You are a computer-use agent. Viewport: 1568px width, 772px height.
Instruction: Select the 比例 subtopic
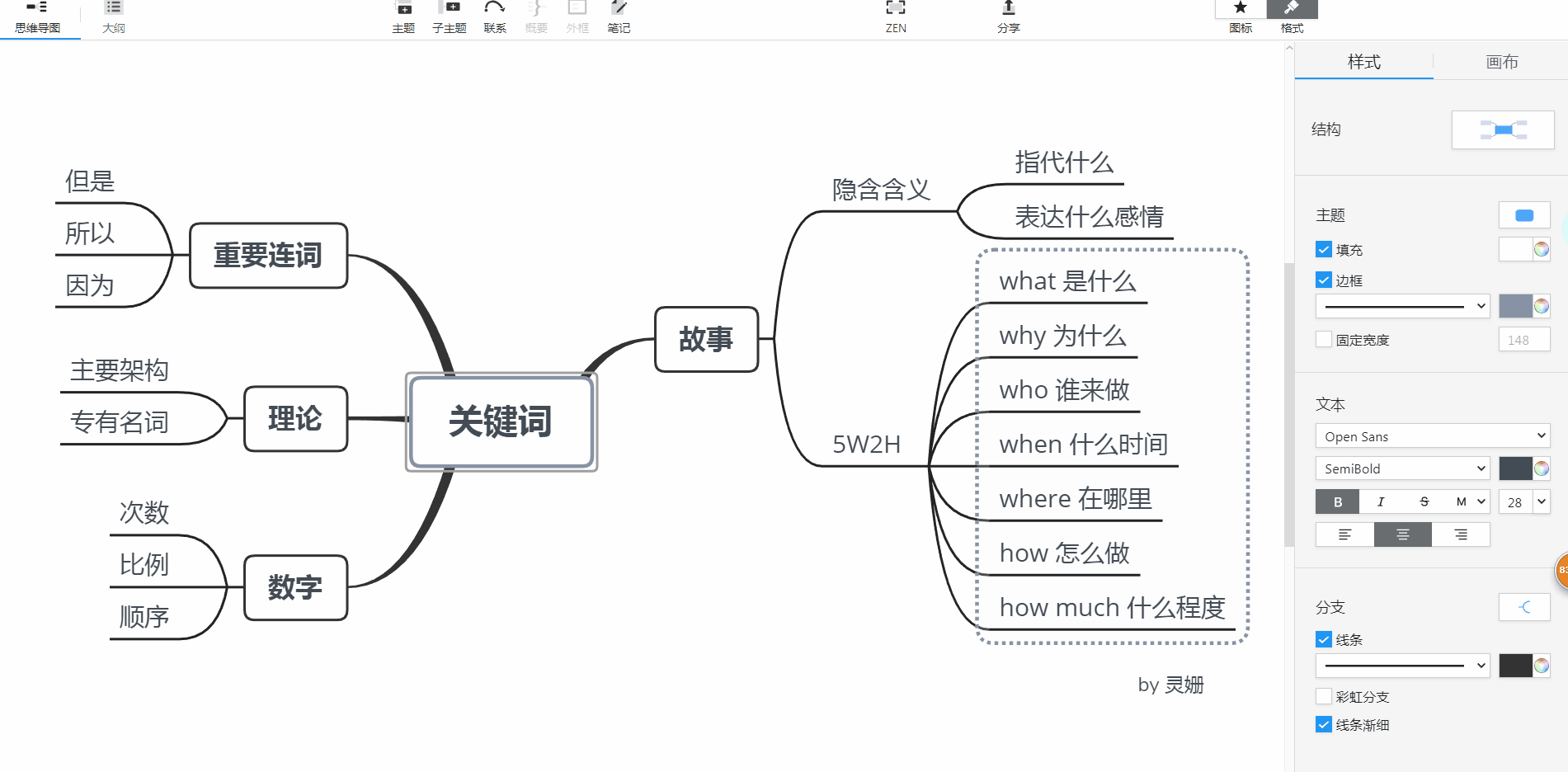tap(144, 565)
